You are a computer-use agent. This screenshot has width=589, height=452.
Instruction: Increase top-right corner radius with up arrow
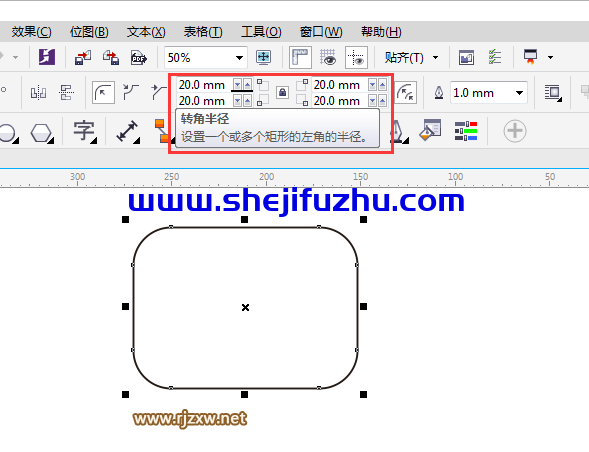(382, 85)
